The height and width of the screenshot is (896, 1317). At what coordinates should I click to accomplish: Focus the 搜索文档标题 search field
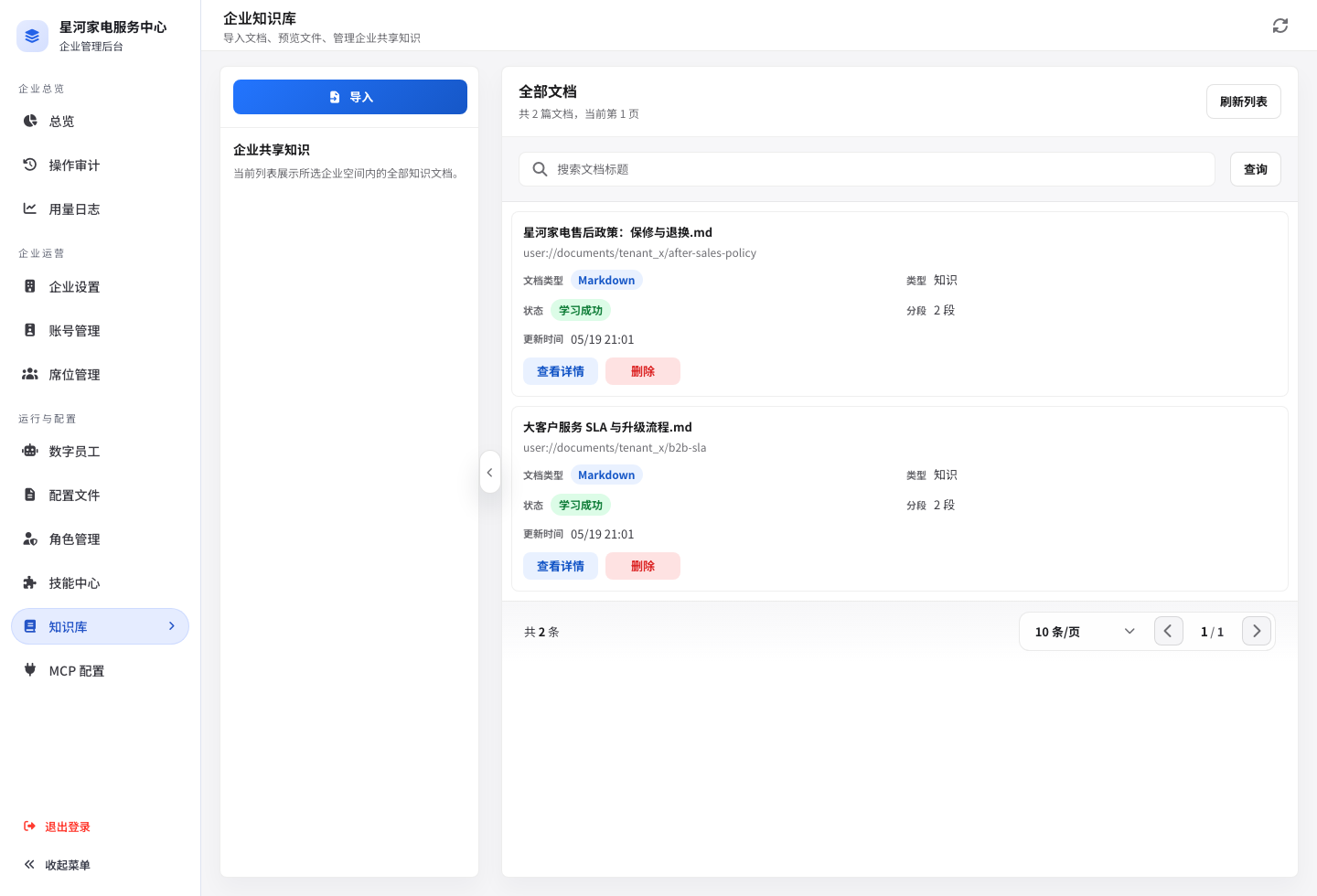[x=867, y=169]
